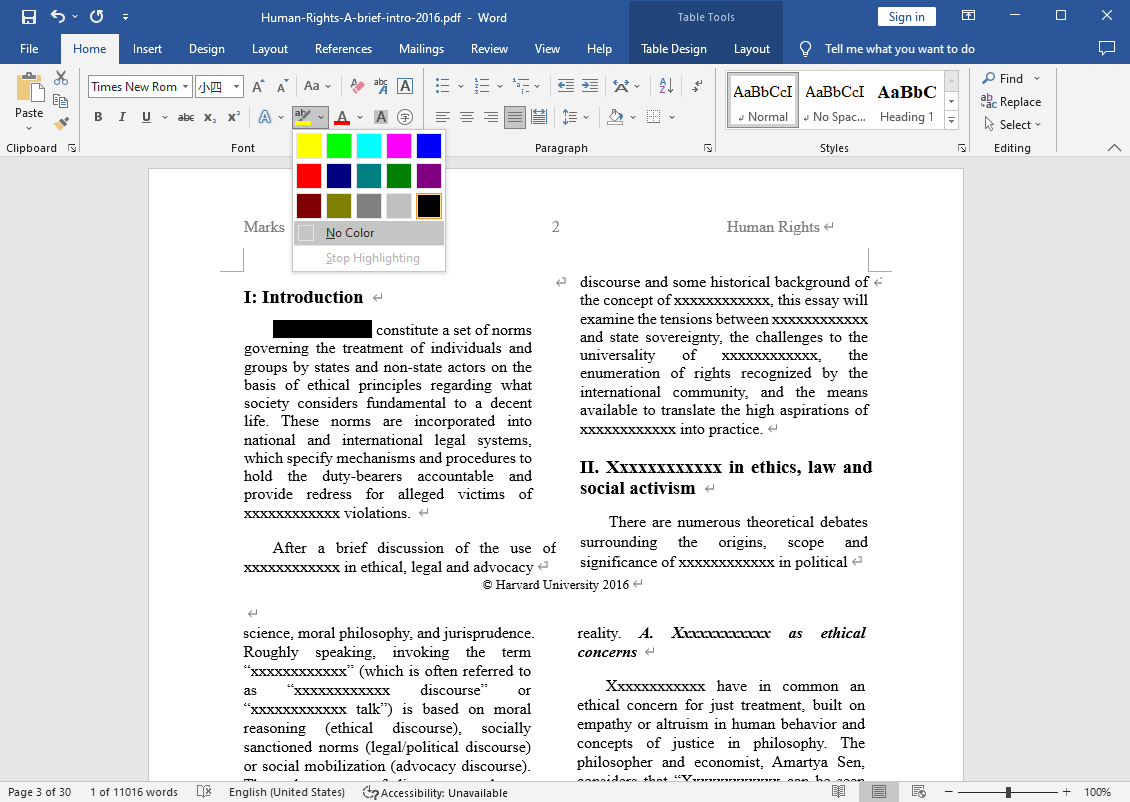Open the File menu
The height and width of the screenshot is (802, 1130).
tap(30, 49)
